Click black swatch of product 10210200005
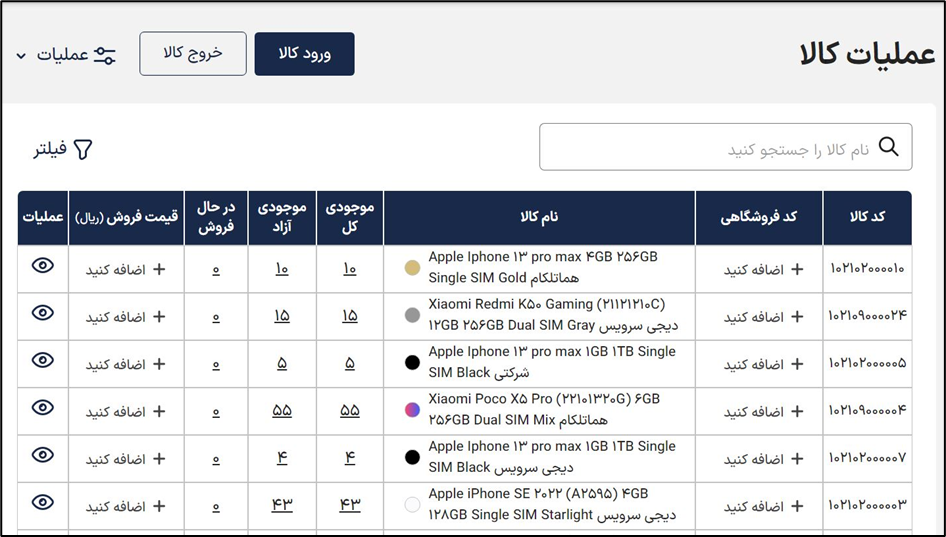 tap(412, 362)
